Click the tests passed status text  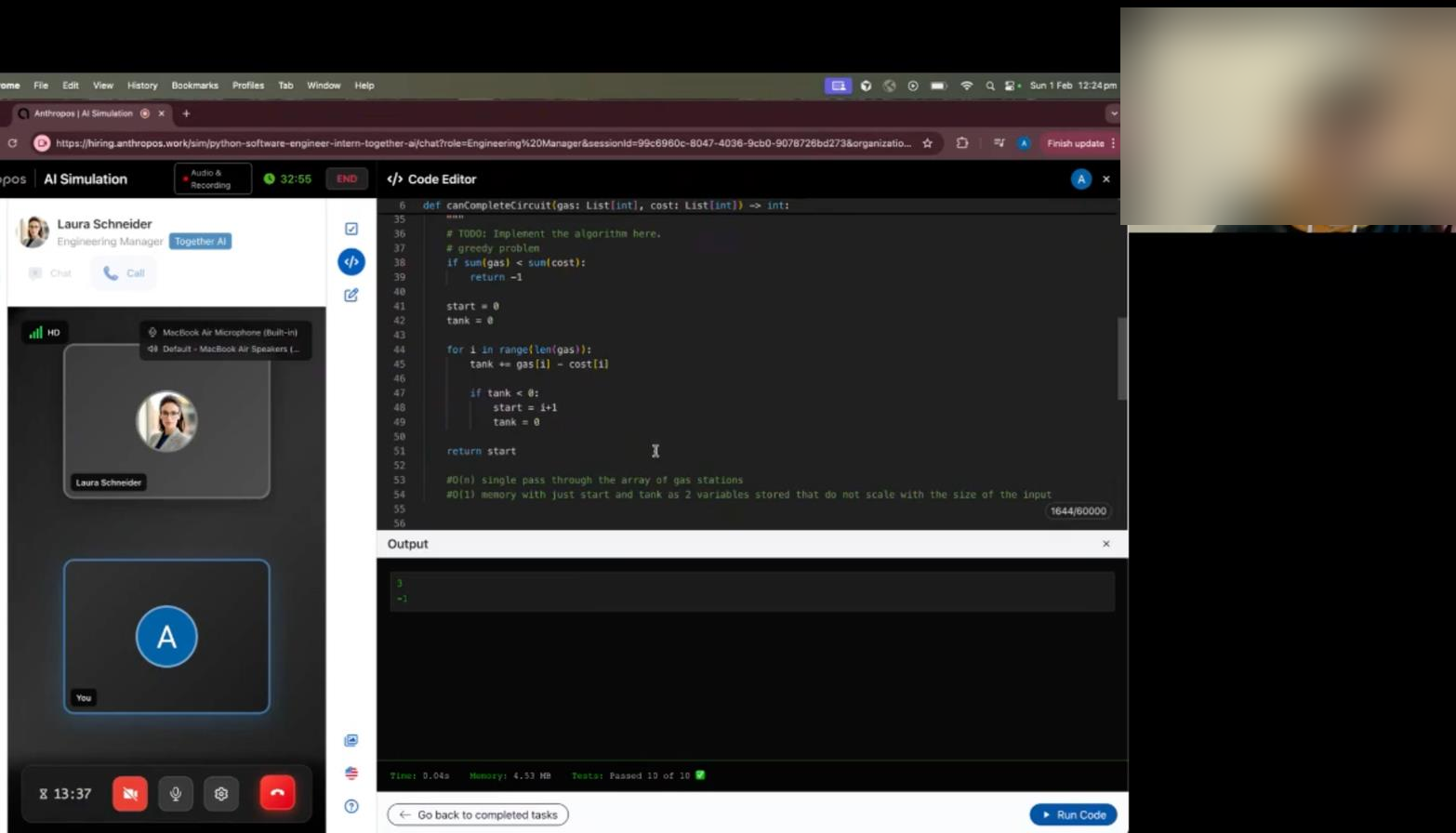pos(638,775)
